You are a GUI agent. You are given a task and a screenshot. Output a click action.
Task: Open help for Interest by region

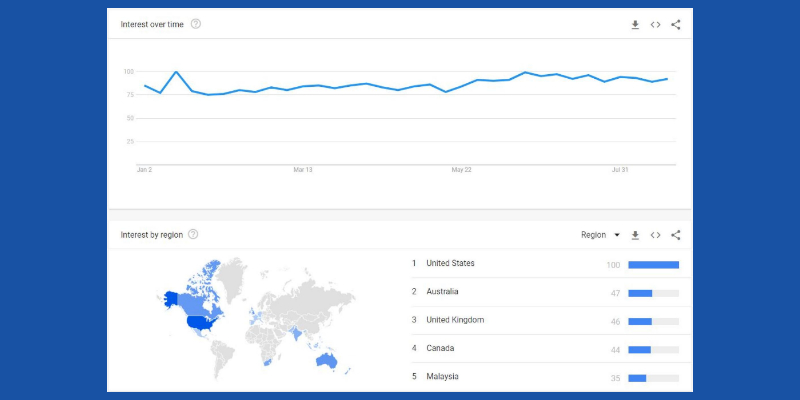click(x=193, y=234)
